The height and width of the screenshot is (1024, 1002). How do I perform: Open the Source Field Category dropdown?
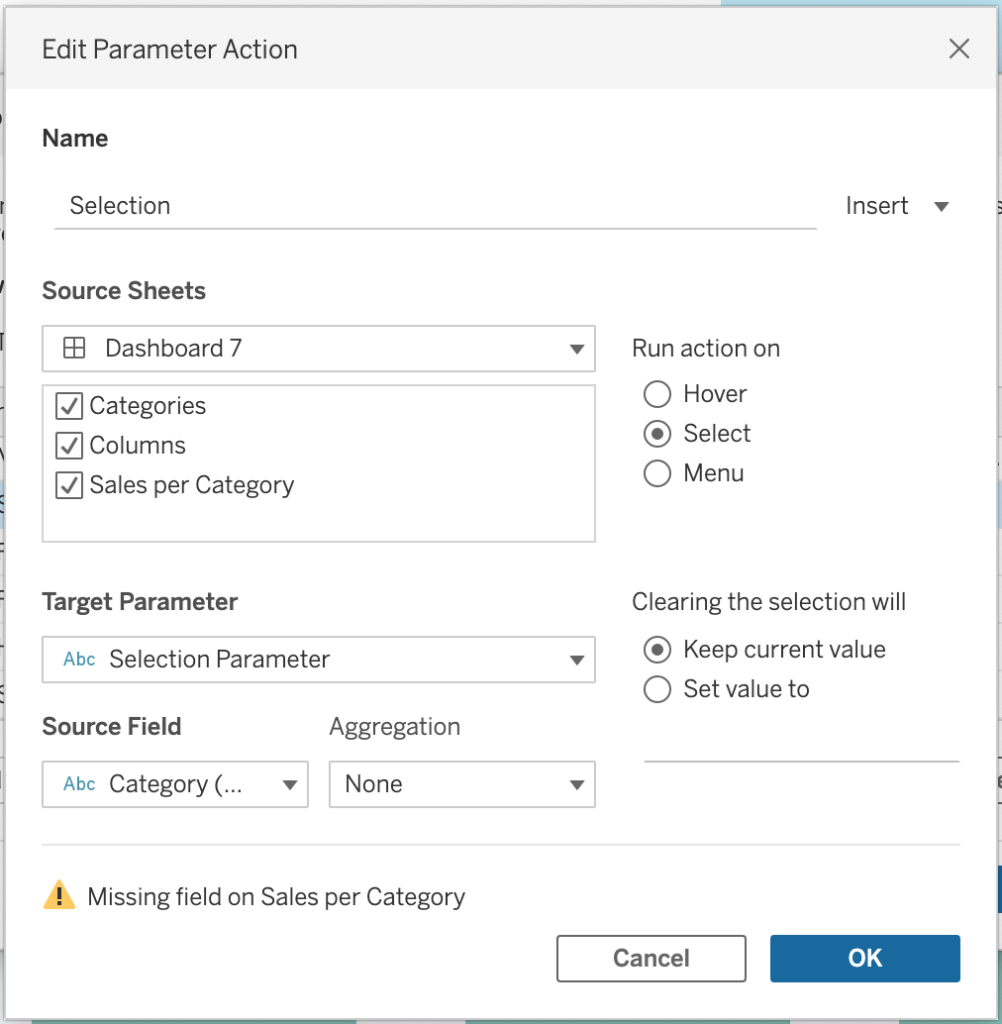point(289,785)
